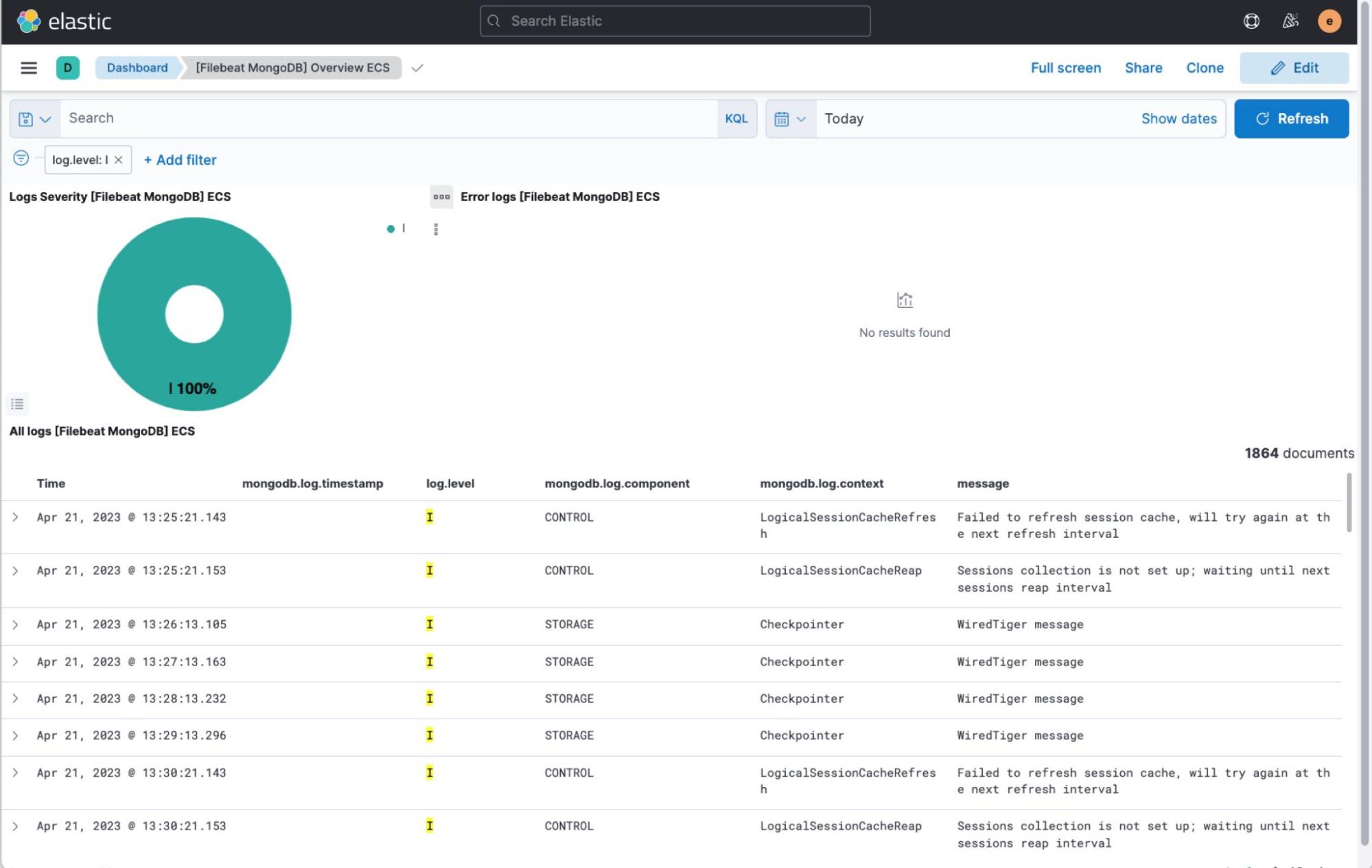The width and height of the screenshot is (1372, 868).
Task: Open the user avatar menu
Action: pos(1329,21)
